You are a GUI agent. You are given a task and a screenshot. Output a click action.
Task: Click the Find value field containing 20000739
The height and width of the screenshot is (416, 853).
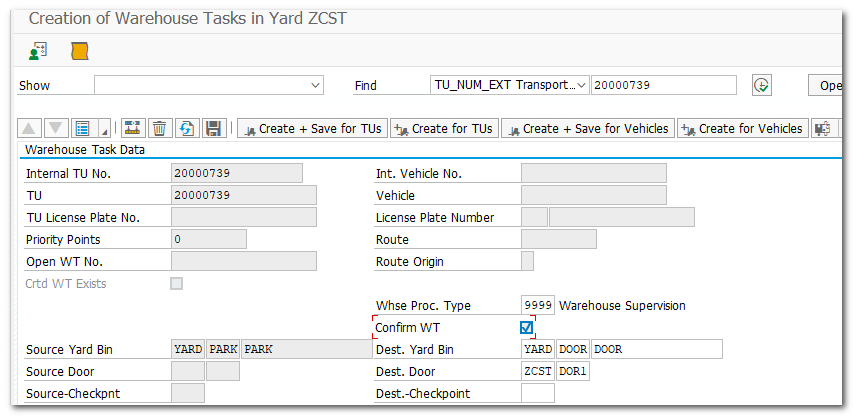[663, 85]
